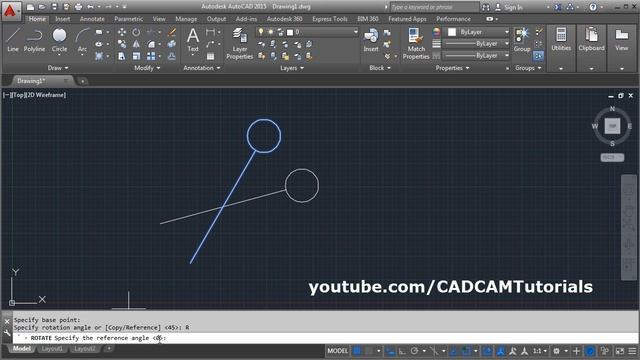Click the Linear Dimension tool icon
Image resolution: width=640 pixels, height=360 pixels.
[x=210, y=32]
